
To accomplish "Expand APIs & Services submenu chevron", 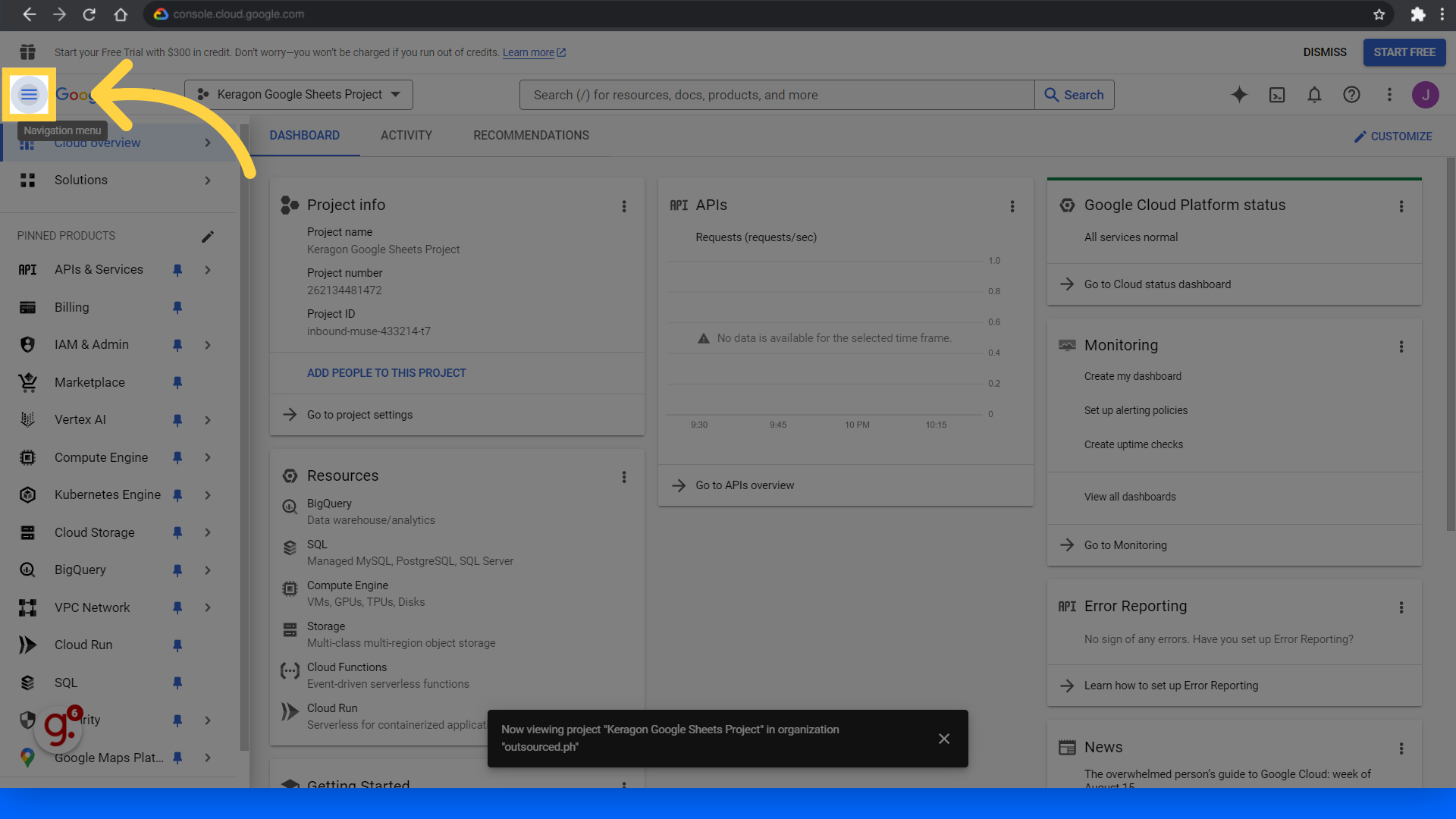I will [x=208, y=270].
